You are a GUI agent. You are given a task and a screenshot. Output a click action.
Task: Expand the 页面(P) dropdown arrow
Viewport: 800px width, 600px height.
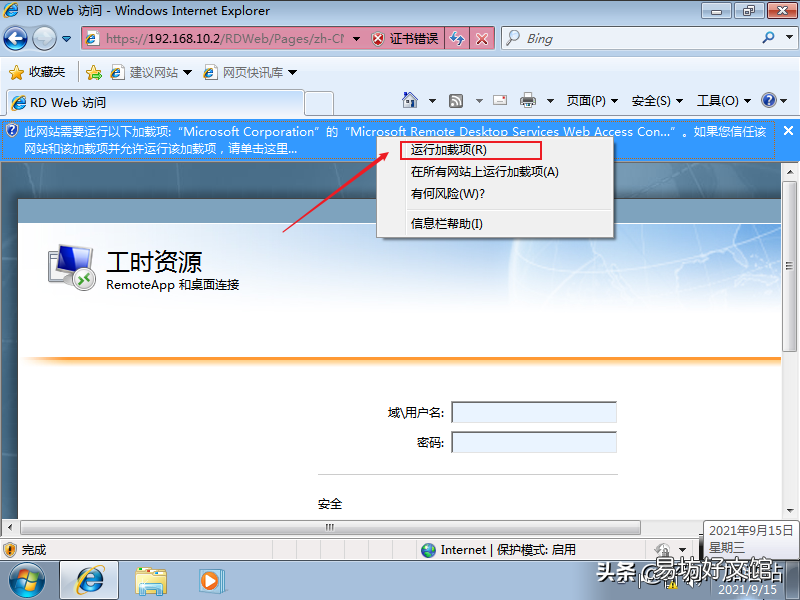coord(614,101)
